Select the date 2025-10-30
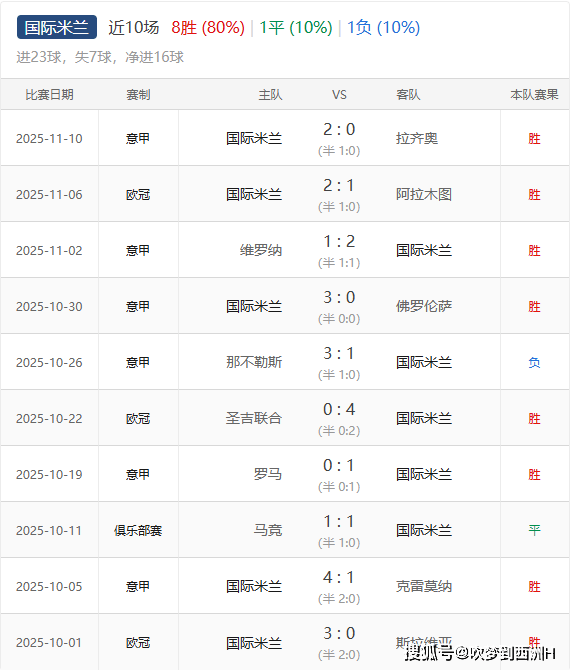 (49, 307)
